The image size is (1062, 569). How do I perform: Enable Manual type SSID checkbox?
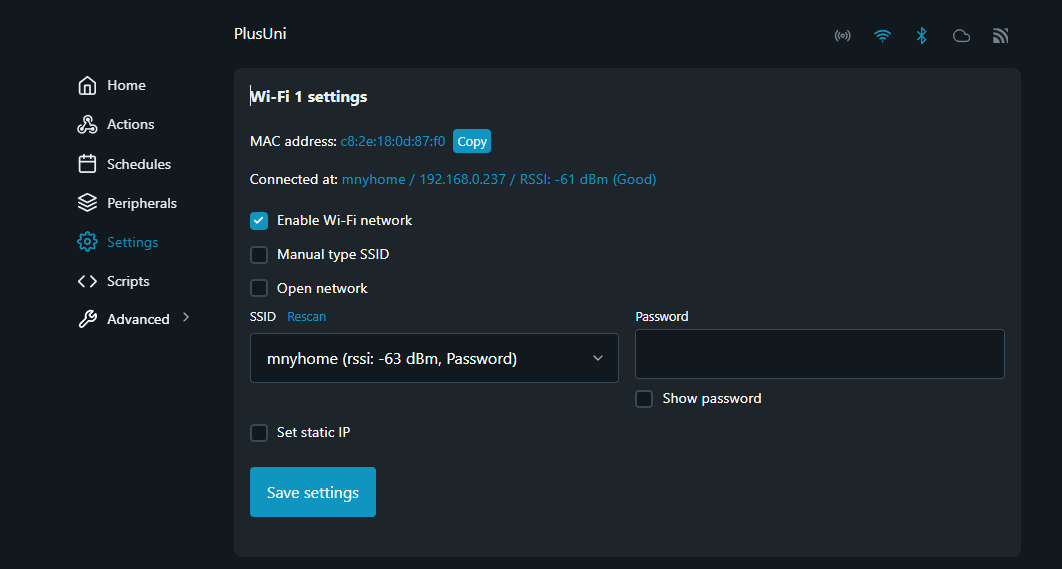[x=259, y=255]
